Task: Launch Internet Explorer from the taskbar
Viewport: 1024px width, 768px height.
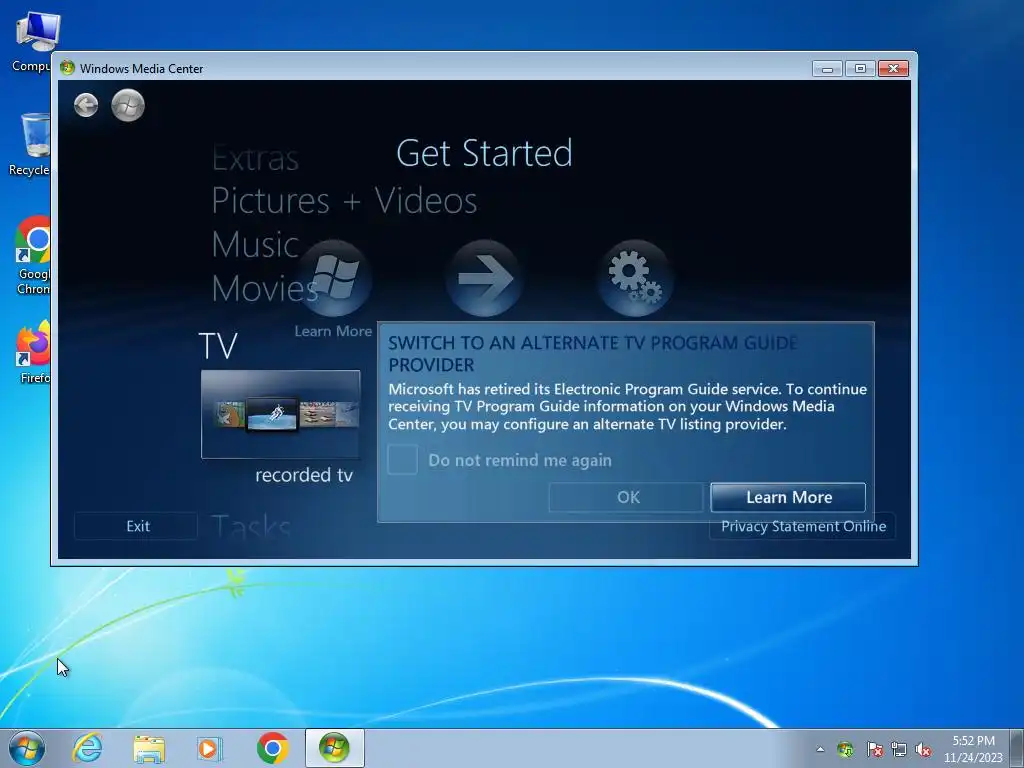Action: (x=88, y=748)
